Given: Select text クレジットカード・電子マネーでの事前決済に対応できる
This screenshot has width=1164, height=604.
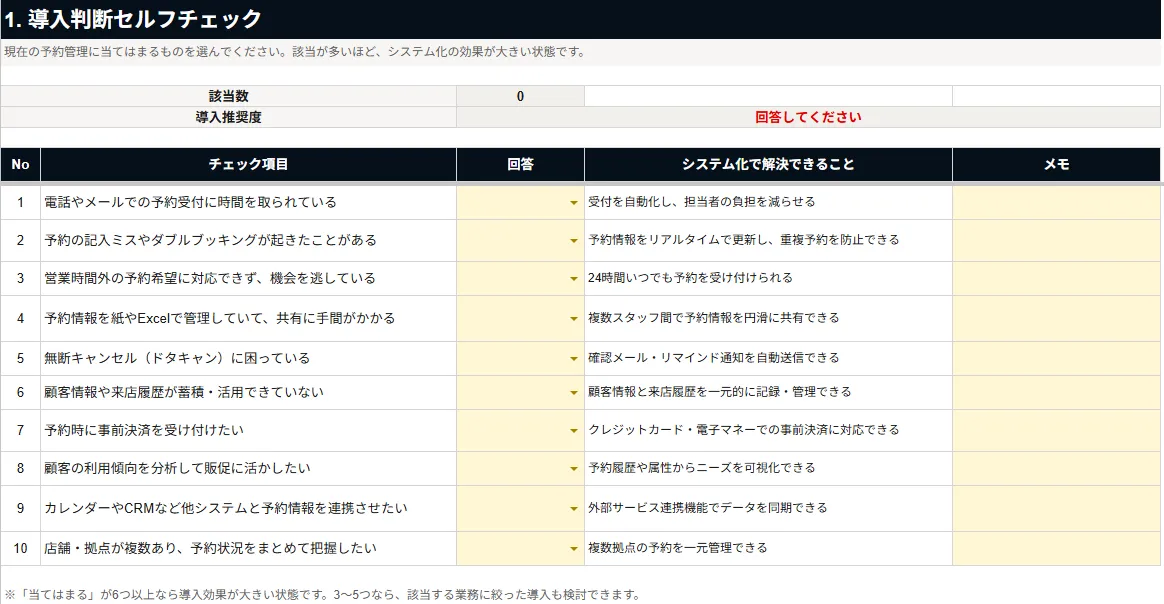Looking at the screenshot, I should click(744, 430).
